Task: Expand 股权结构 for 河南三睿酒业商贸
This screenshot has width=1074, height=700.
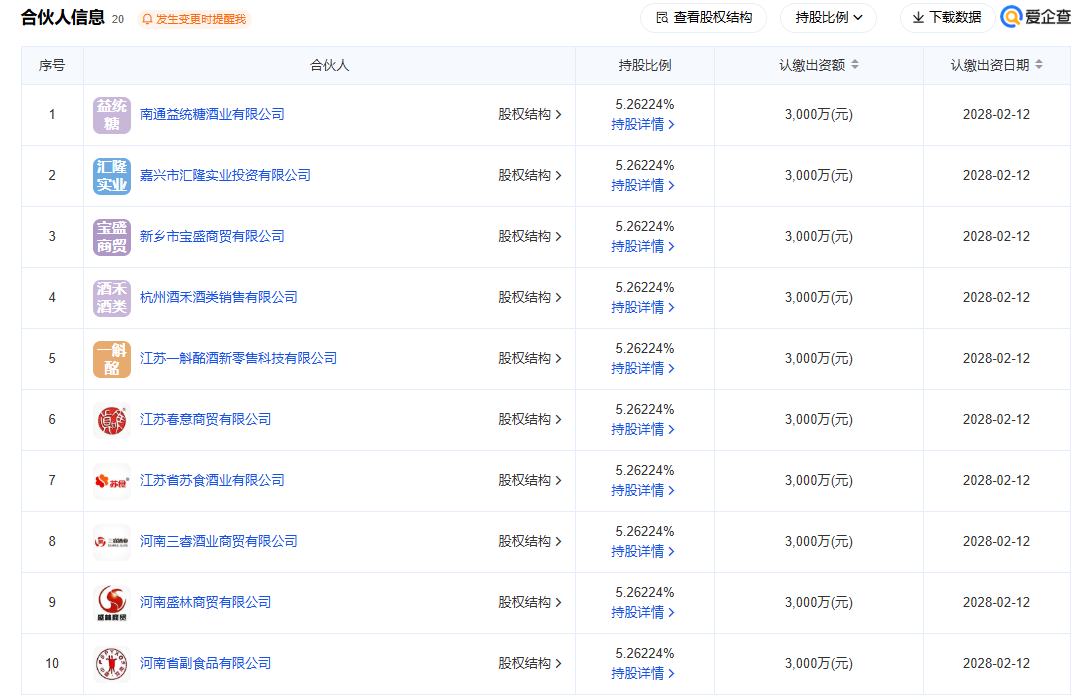Action: (530, 541)
